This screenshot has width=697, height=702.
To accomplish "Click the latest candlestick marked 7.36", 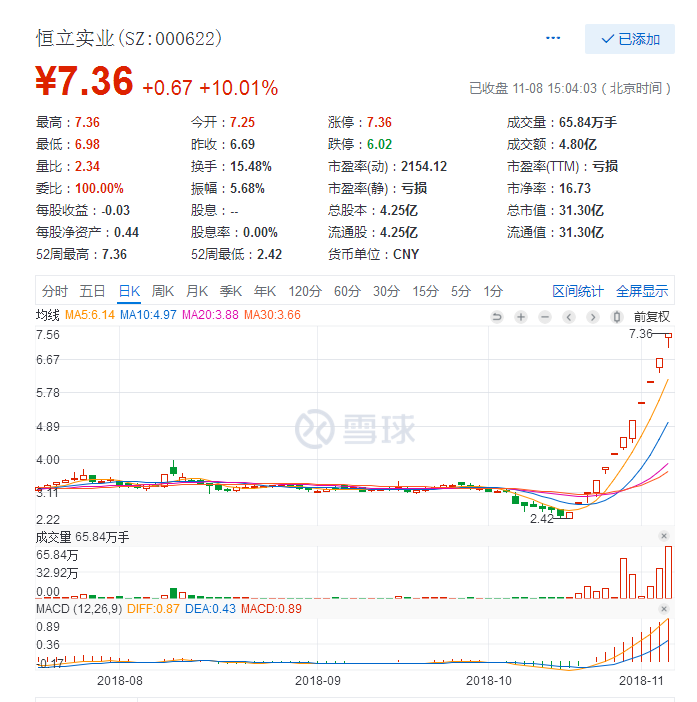I will pos(668,339).
